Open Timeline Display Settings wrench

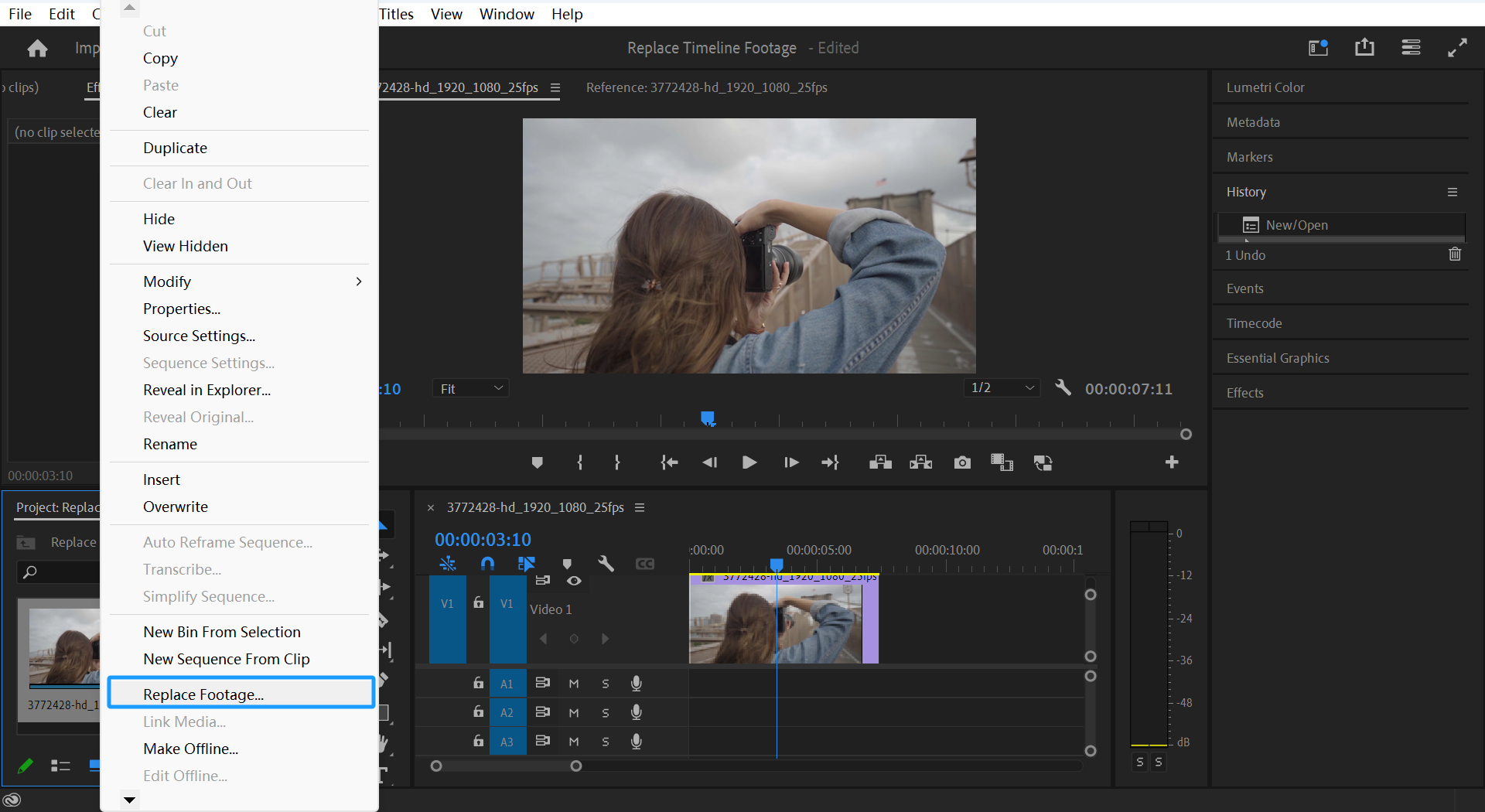point(606,564)
